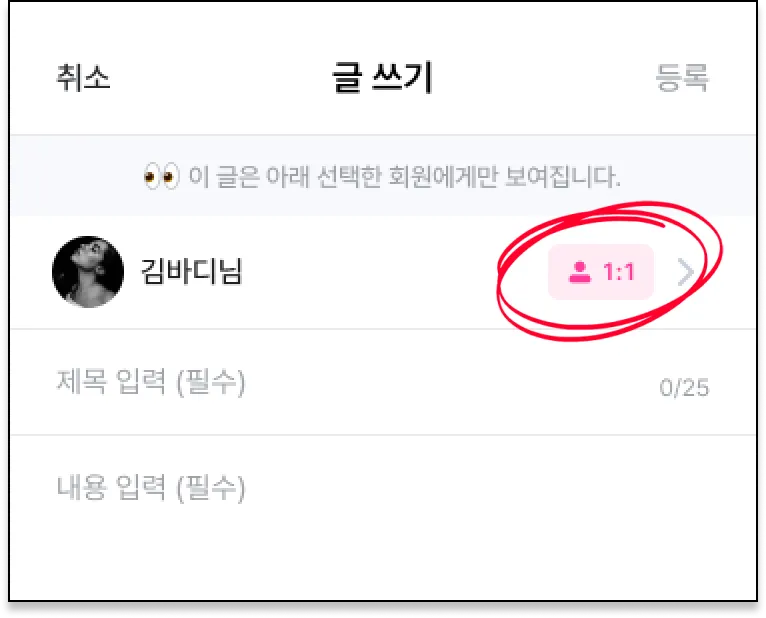Expand recipient options via right chevron
The width and height of the screenshot is (766, 618).
point(686,273)
